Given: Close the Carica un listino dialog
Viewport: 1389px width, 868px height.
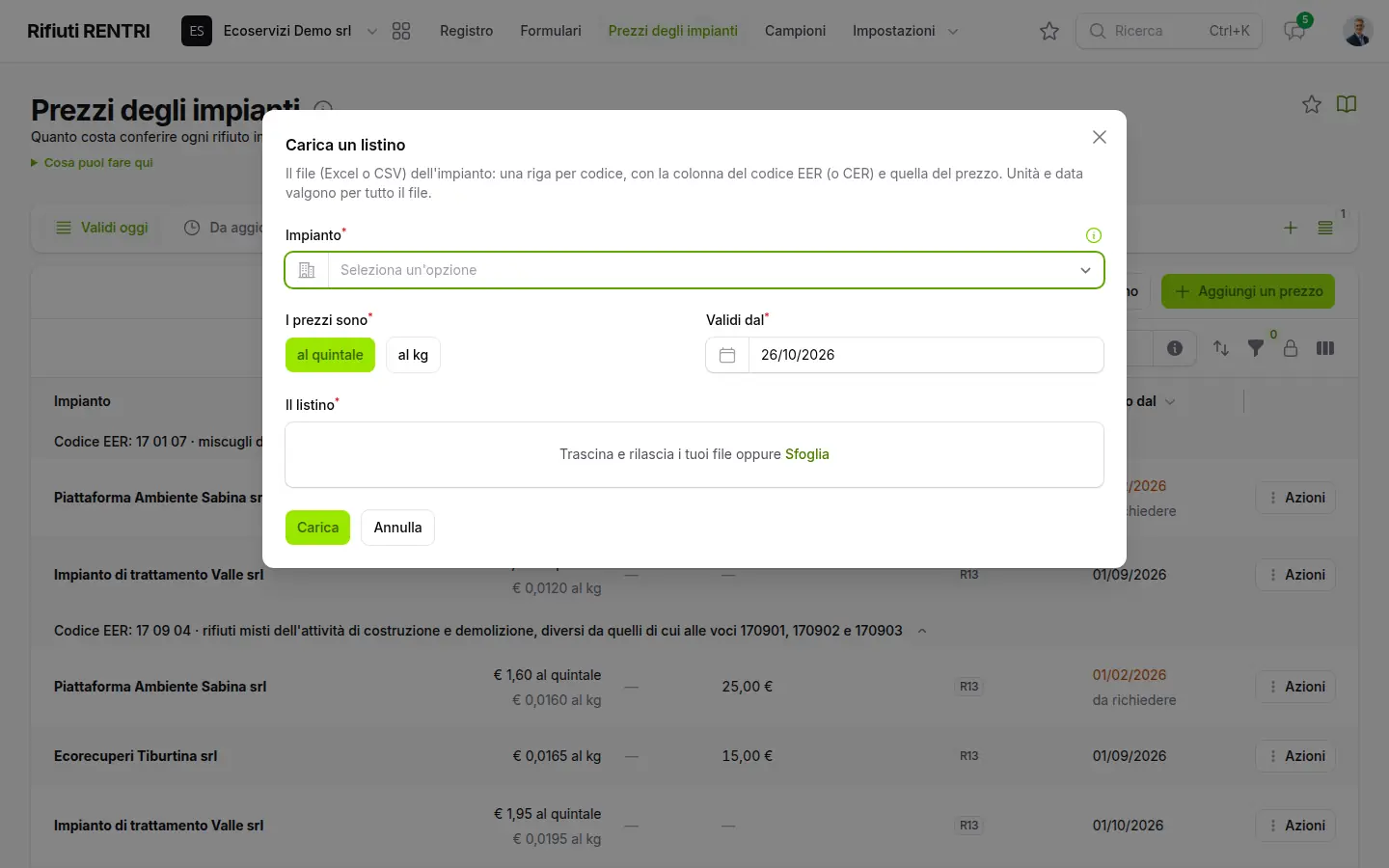Looking at the screenshot, I should click(x=1100, y=137).
